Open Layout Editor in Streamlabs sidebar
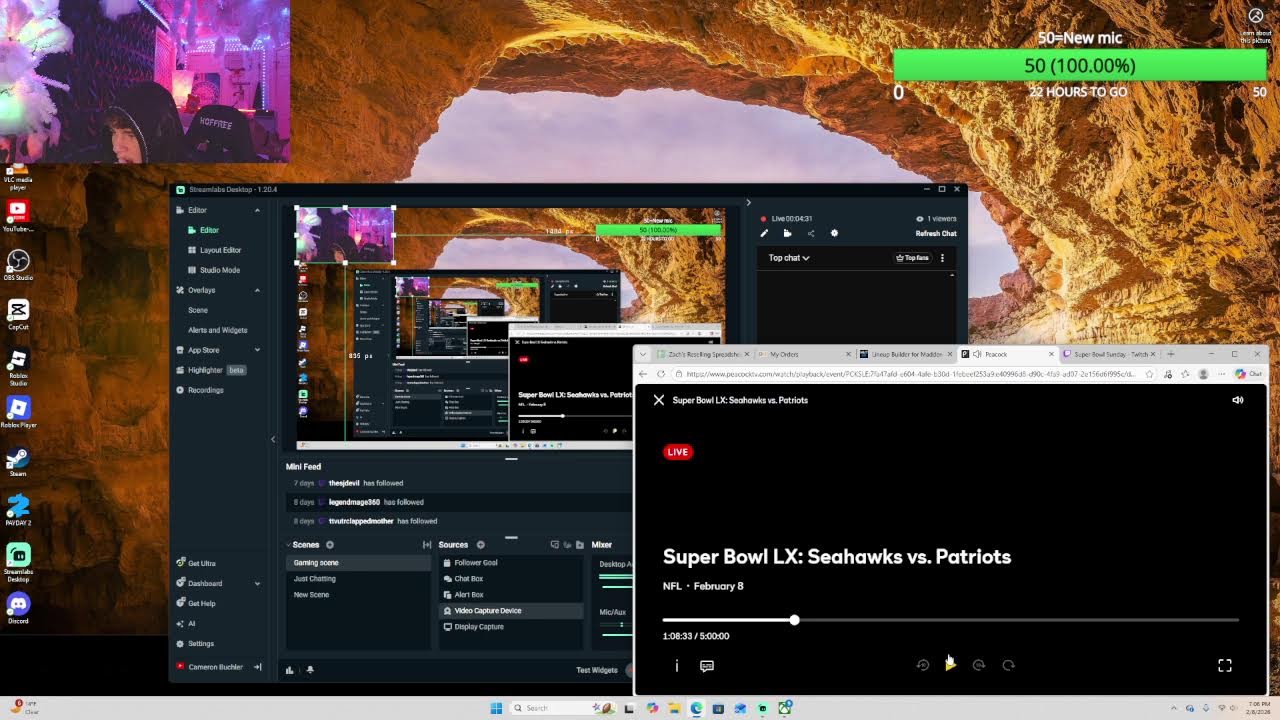This screenshot has height=720, width=1280. [x=214, y=250]
